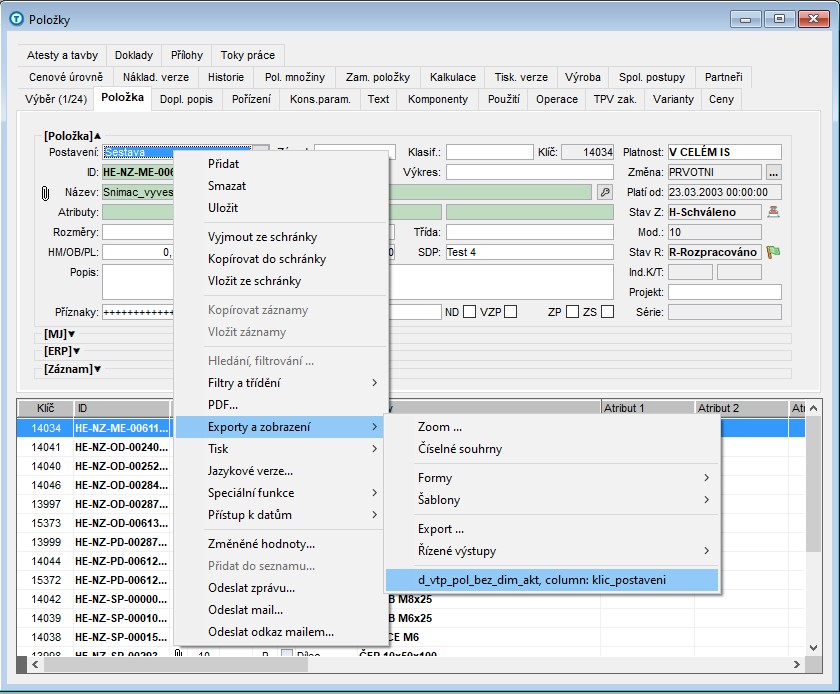Switch to the Atesty a tavby tab
Viewport: 840px width, 694px height.
pos(62,55)
